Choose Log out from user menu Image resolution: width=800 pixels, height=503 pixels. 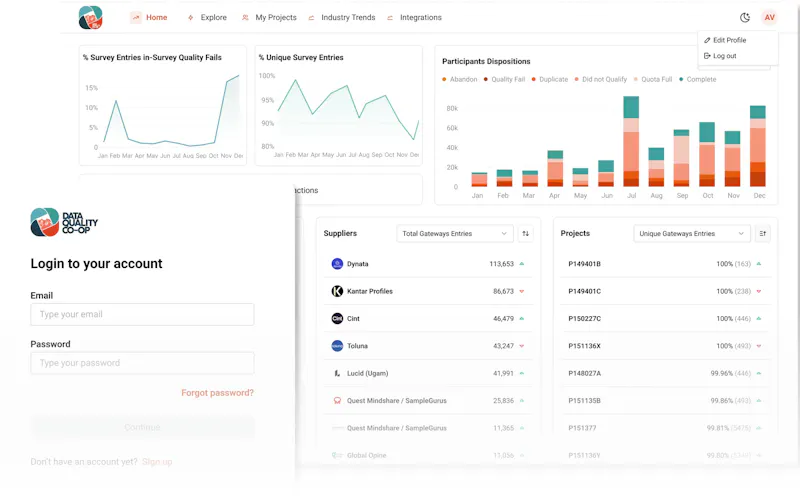point(720,56)
